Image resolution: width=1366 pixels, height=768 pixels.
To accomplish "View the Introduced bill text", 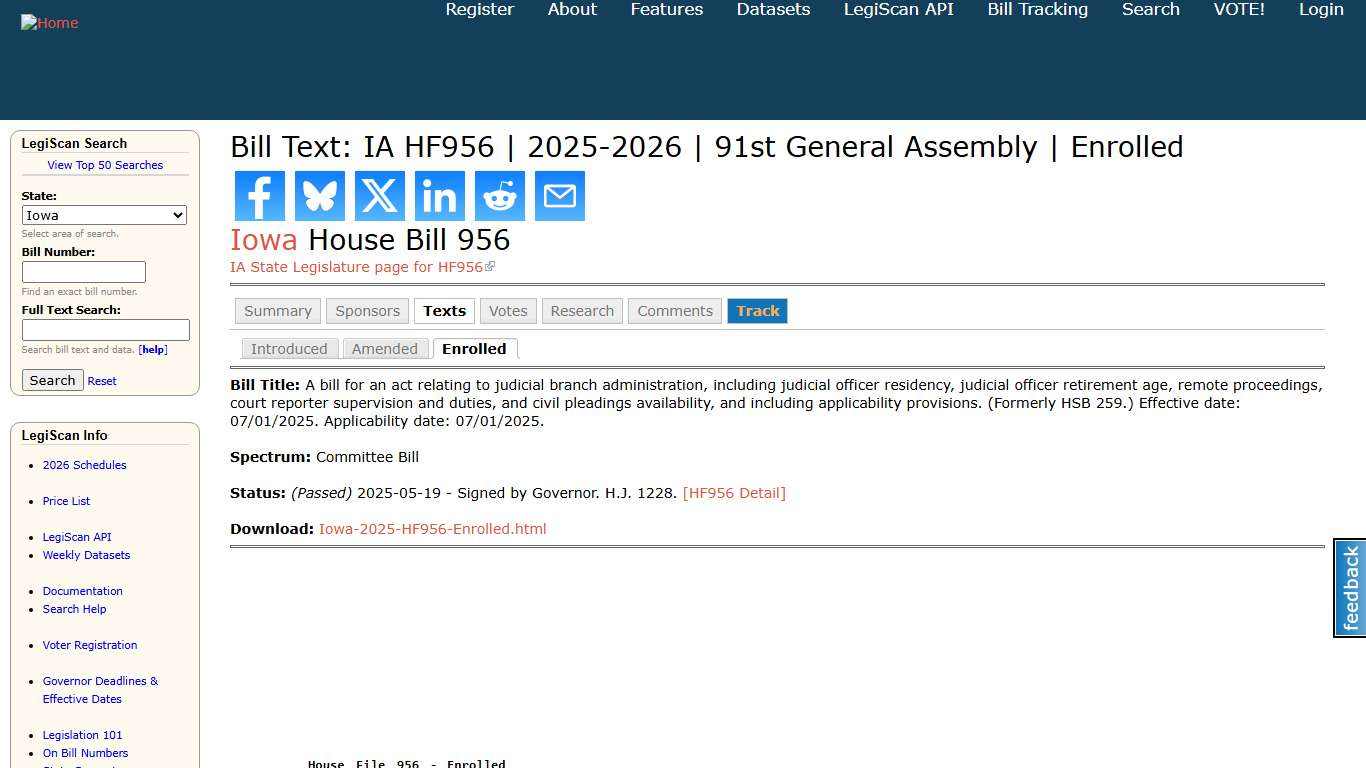I will (x=289, y=348).
